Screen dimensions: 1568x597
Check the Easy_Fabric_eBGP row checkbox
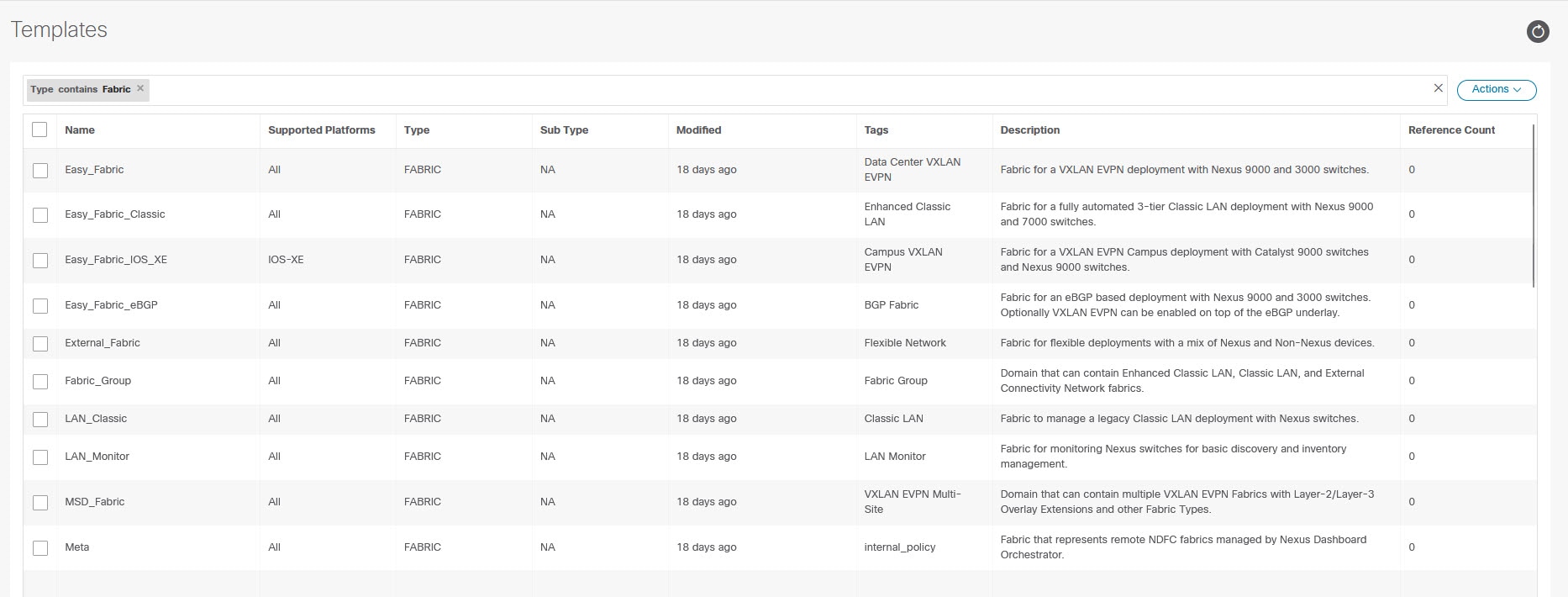pyautogui.click(x=40, y=305)
